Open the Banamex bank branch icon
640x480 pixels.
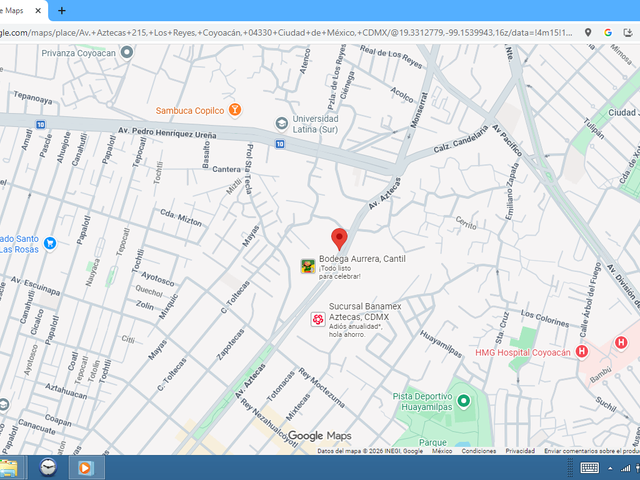tap(318, 319)
